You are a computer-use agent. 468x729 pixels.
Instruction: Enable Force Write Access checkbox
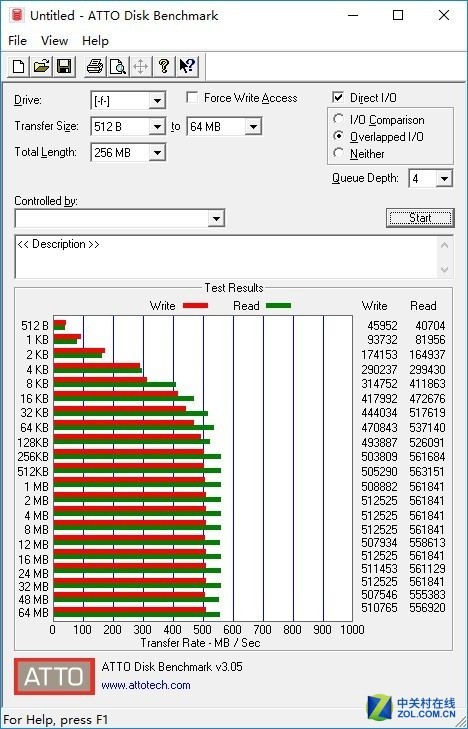click(x=191, y=98)
